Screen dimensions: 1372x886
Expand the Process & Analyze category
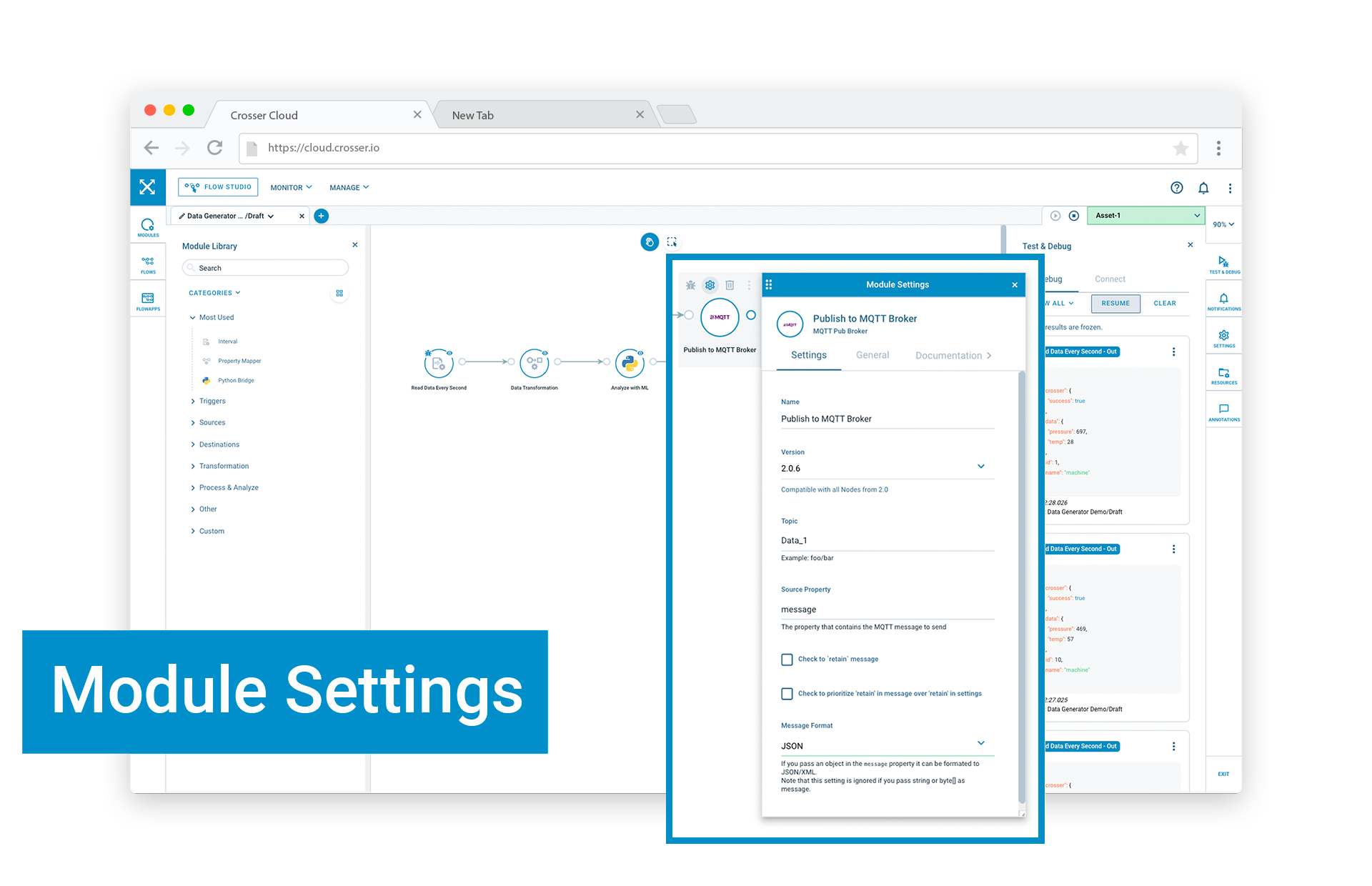(x=224, y=488)
